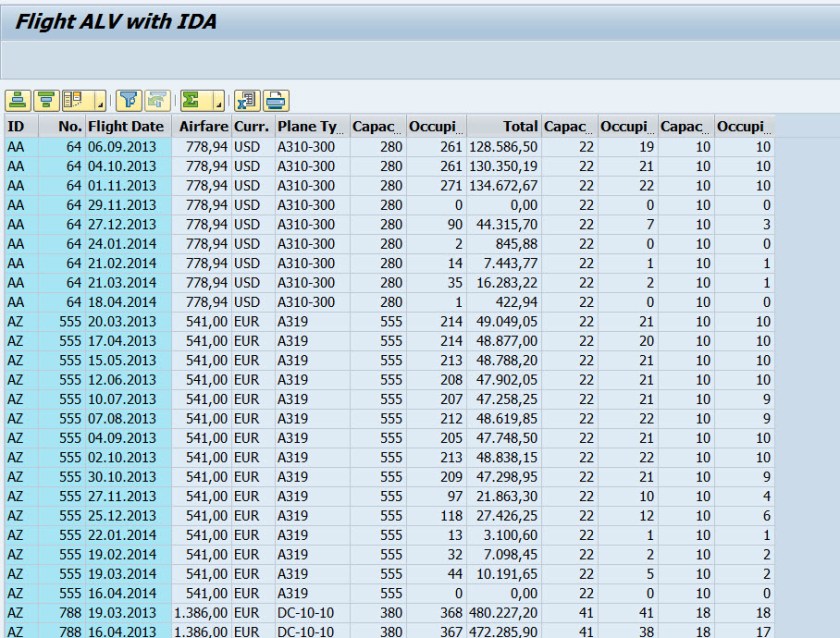Screen dimensions: 840x638
Task: Click the Set Filter funnel icon
Action: [x=128, y=99]
